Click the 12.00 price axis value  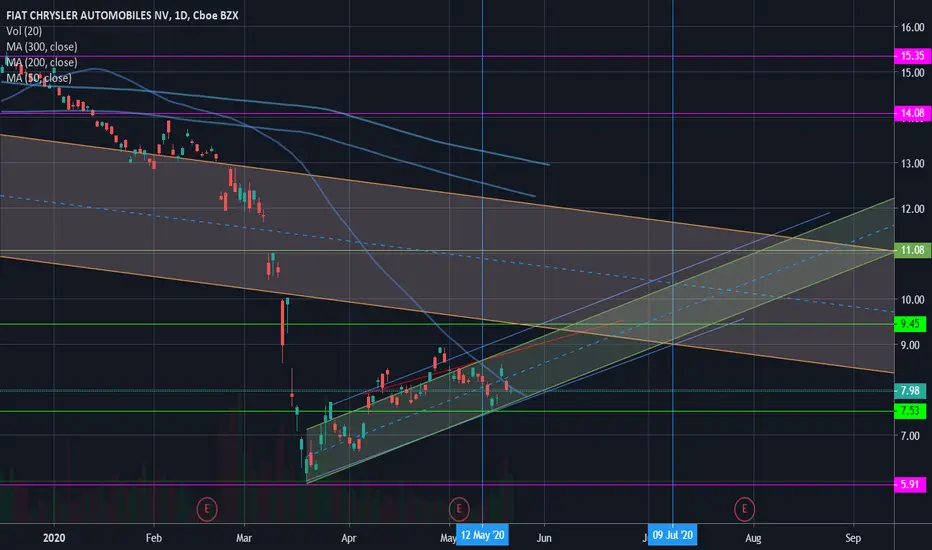tap(912, 209)
